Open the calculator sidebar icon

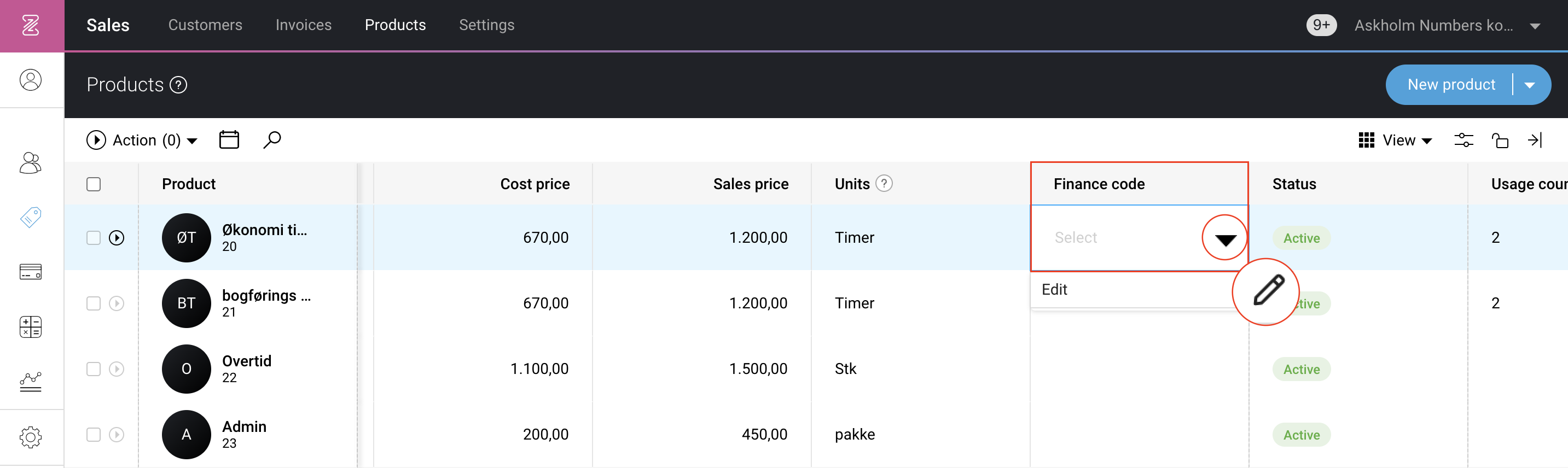tap(31, 327)
